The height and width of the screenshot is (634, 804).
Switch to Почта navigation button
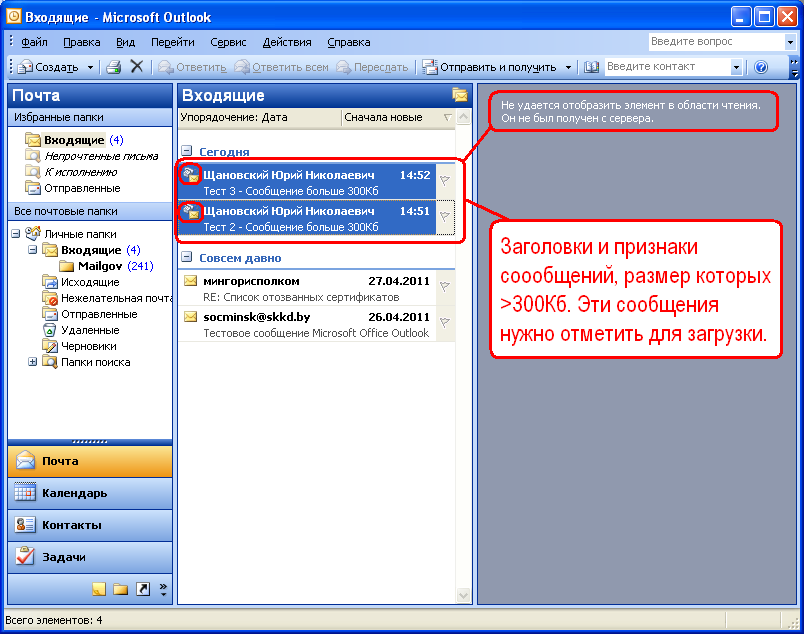[x=90, y=461]
